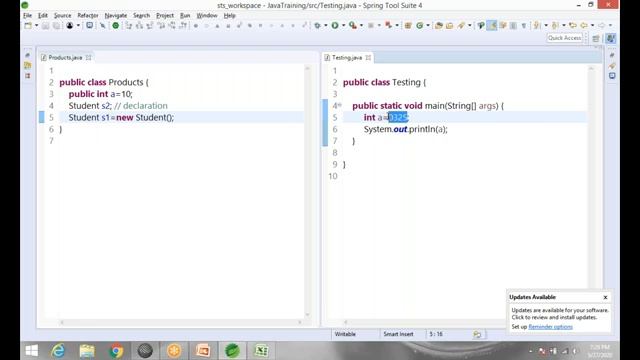
Task: Open the Run menu
Action: click(185, 16)
